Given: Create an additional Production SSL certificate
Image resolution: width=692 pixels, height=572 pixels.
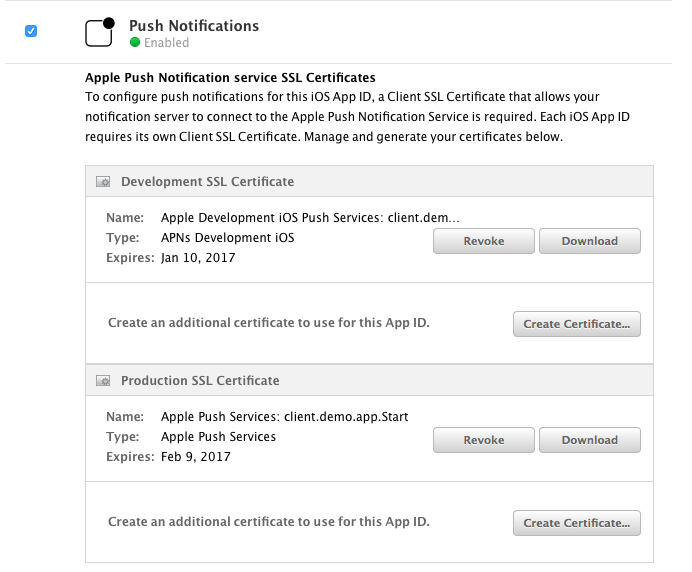Looking at the screenshot, I should 576,523.
